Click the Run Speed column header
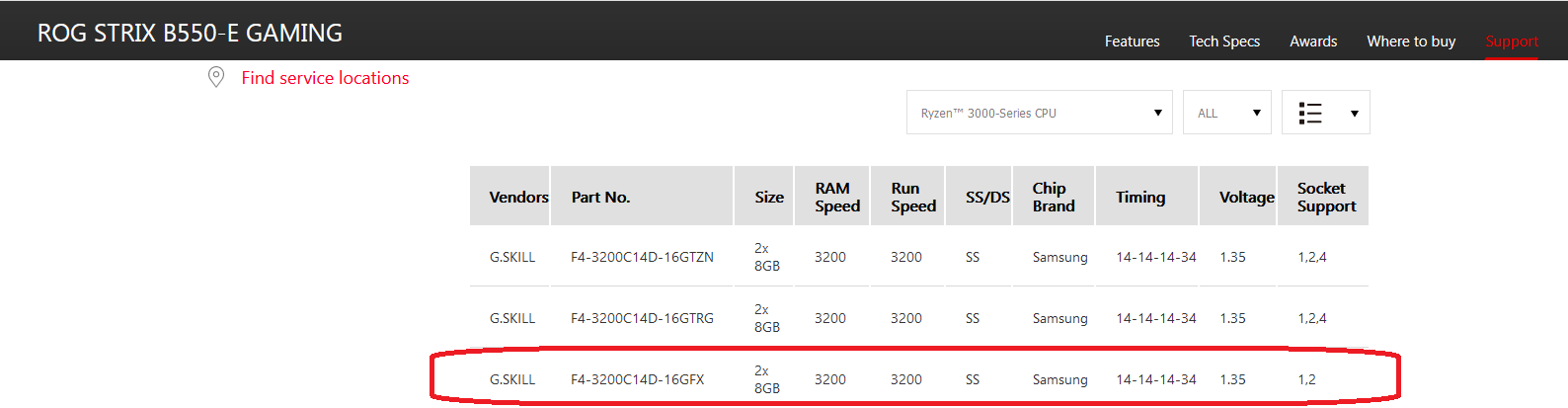The width and height of the screenshot is (1568, 408). tap(908, 197)
